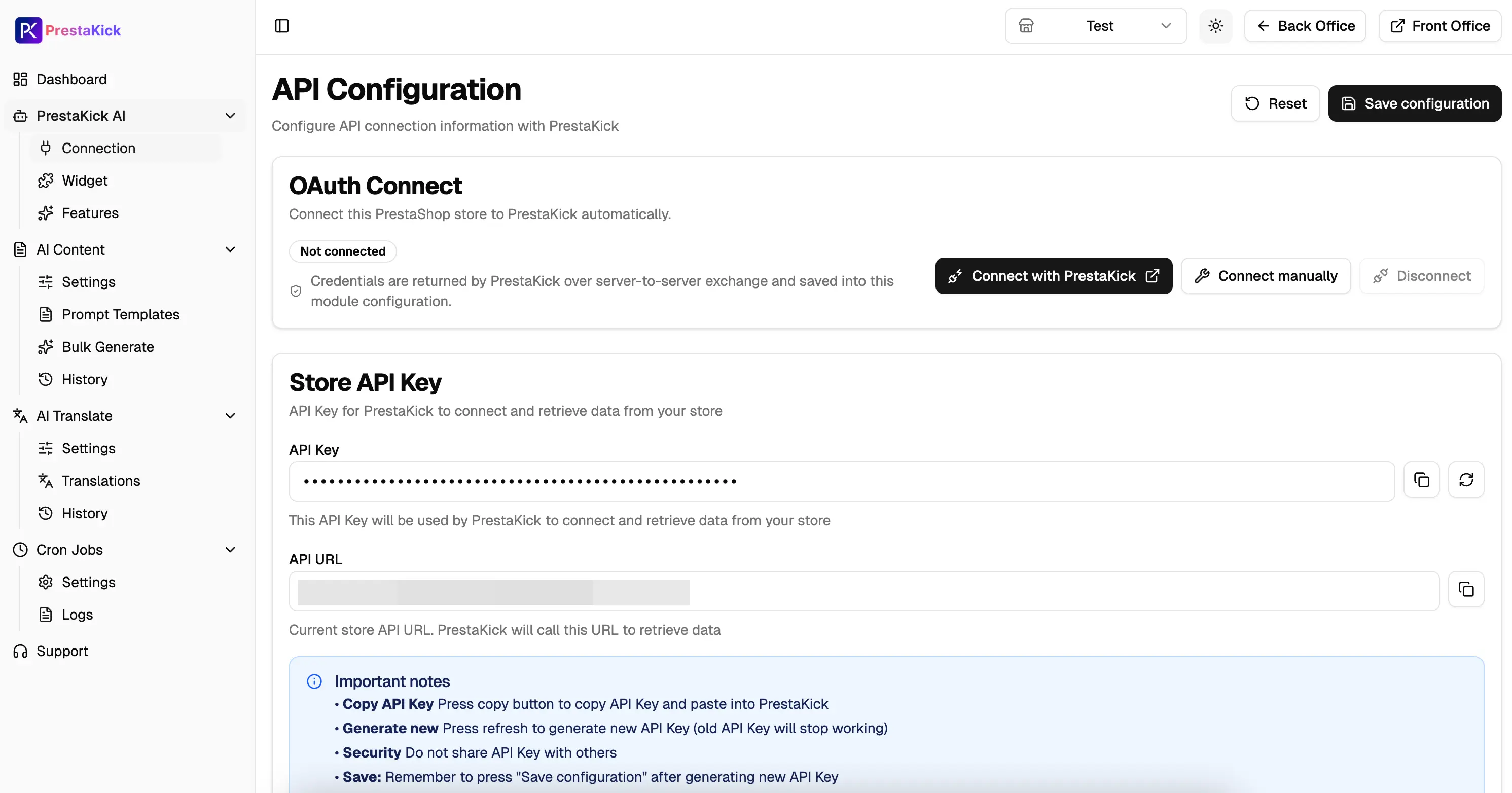The image size is (1512, 793).
Task: Click the store icon in selector
Action: pyautogui.click(x=1026, y=26)
